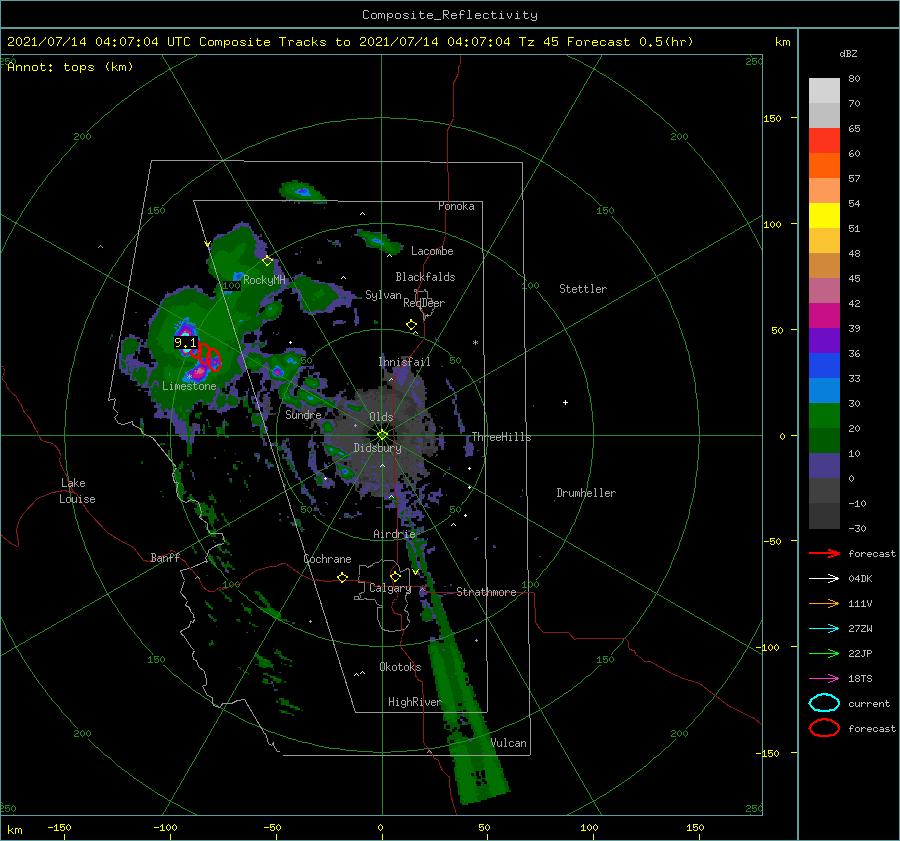Click the light gray 80-70 dBZ swatch
This screenshot has width=900, height=841.
coord(824,91)
